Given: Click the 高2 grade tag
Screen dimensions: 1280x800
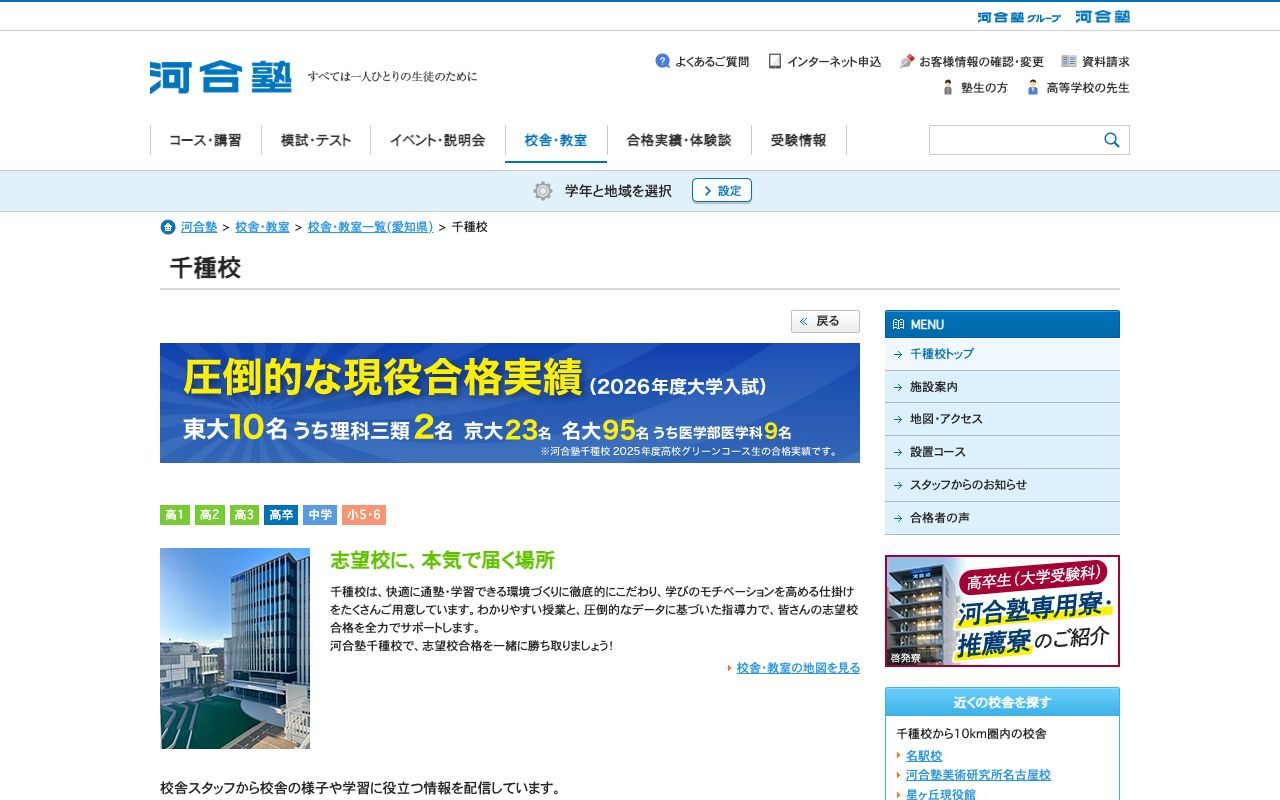Looking at the screenshot, I should pyautogui.click(x=210, y=515).
